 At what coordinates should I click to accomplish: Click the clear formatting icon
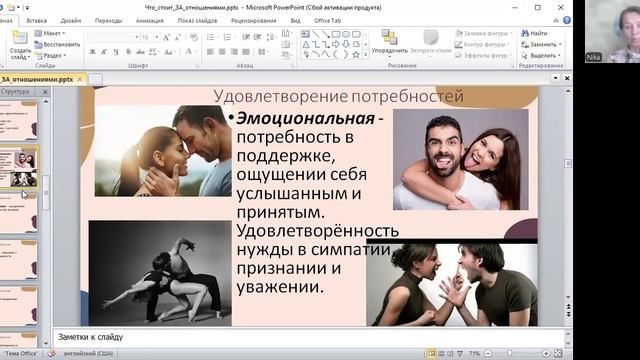coord(194,38)
